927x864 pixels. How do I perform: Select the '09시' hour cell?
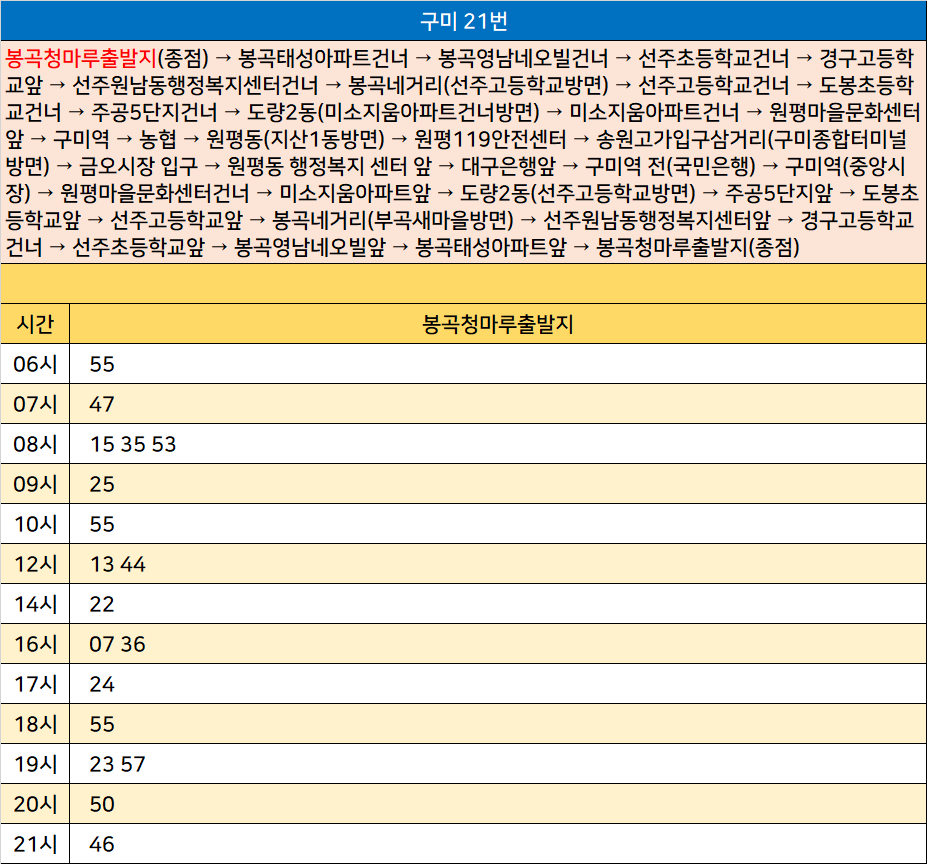pos(35,484)
